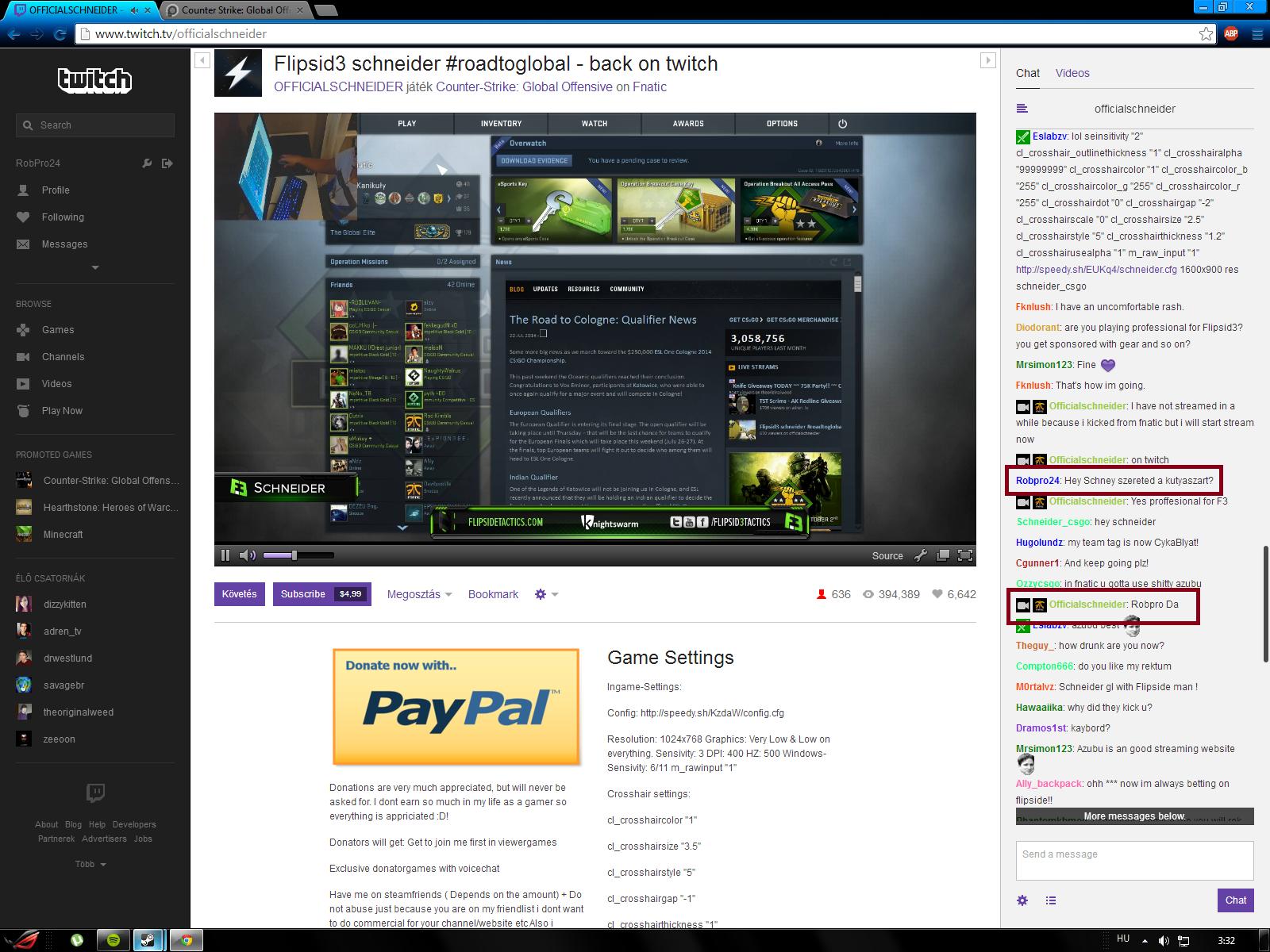
Task: Open the Counter-Strike: Global Offensive game link
Action: click(x=524, y=87)
